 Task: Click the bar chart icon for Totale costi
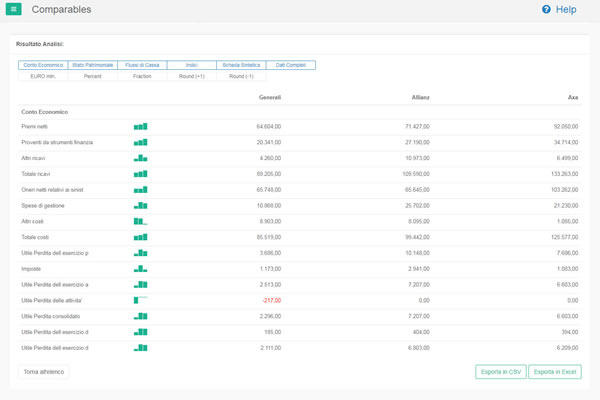(140, 237)
